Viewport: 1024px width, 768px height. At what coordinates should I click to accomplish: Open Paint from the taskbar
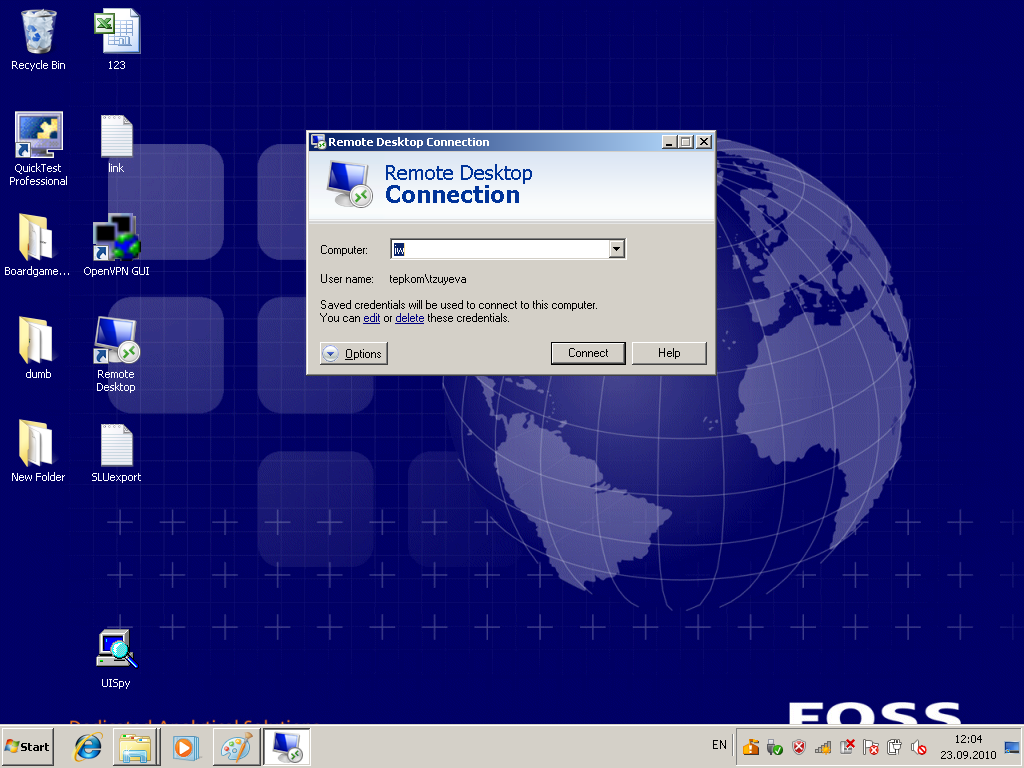point(236,747)
